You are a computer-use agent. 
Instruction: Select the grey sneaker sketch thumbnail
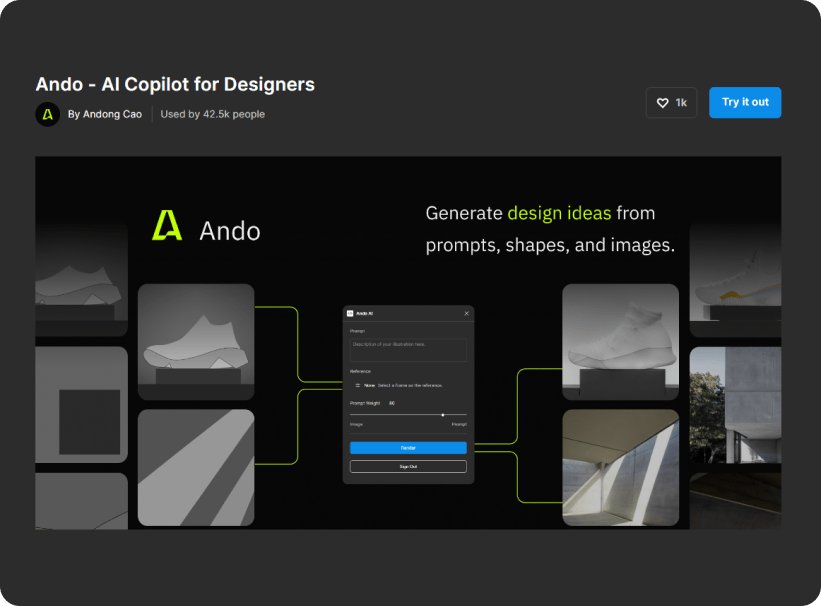pos(196,342)
